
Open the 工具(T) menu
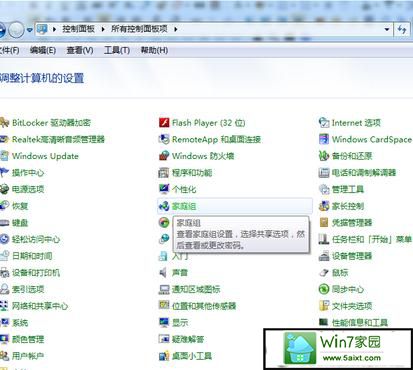click(x=117, y=50)
